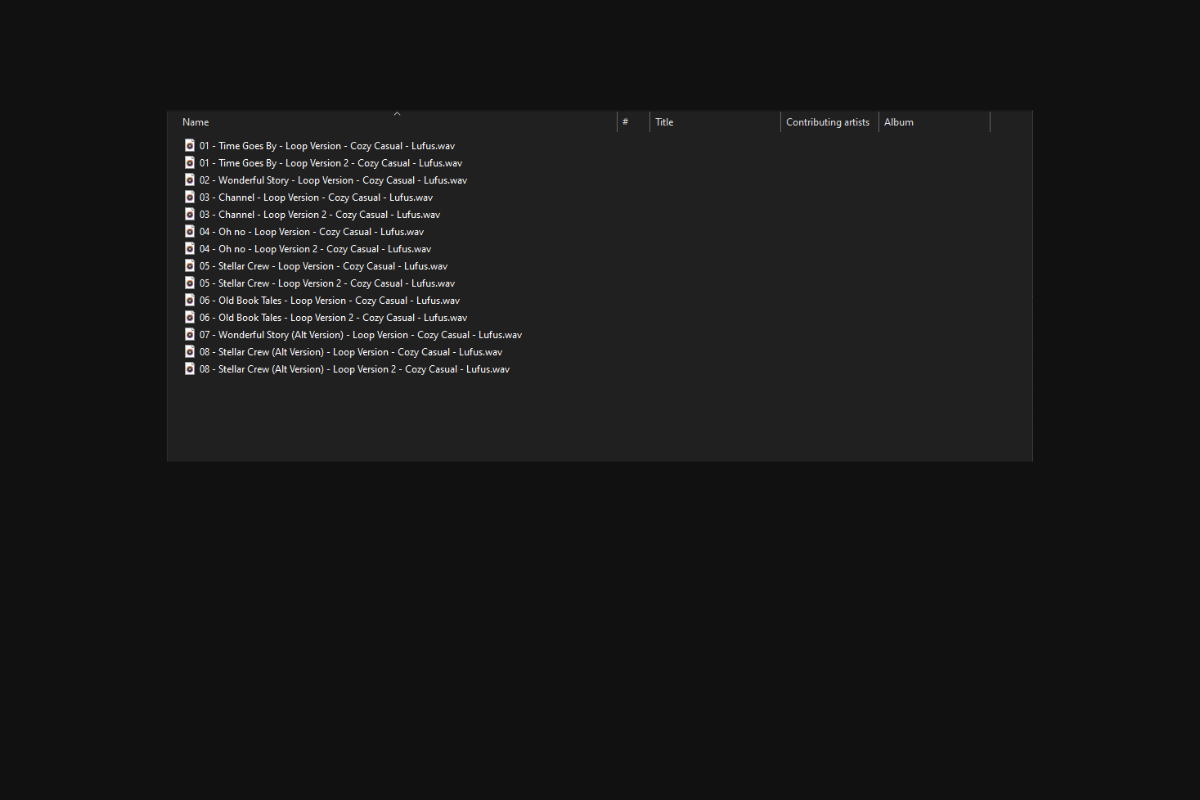Viewport: 1200px width, 800px height.
Task: Select 01 - Time Goes By - Loop Version 2 file
Action: click(330, 163)
